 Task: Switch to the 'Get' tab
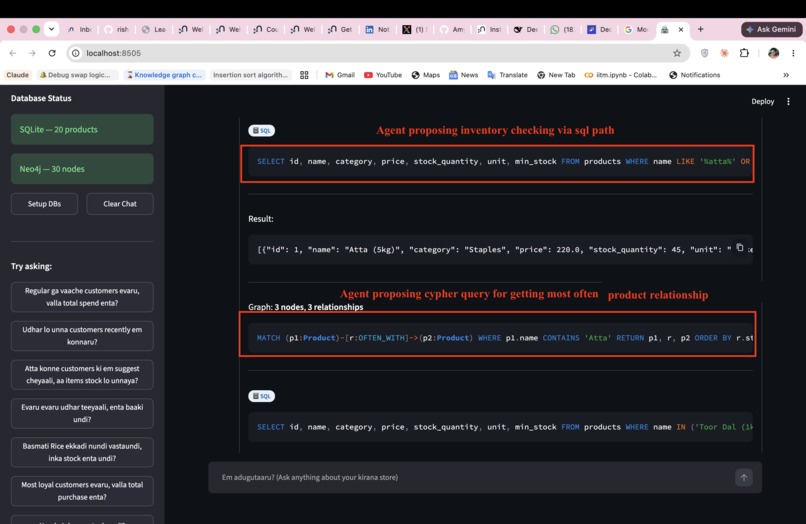coord(340,30)
